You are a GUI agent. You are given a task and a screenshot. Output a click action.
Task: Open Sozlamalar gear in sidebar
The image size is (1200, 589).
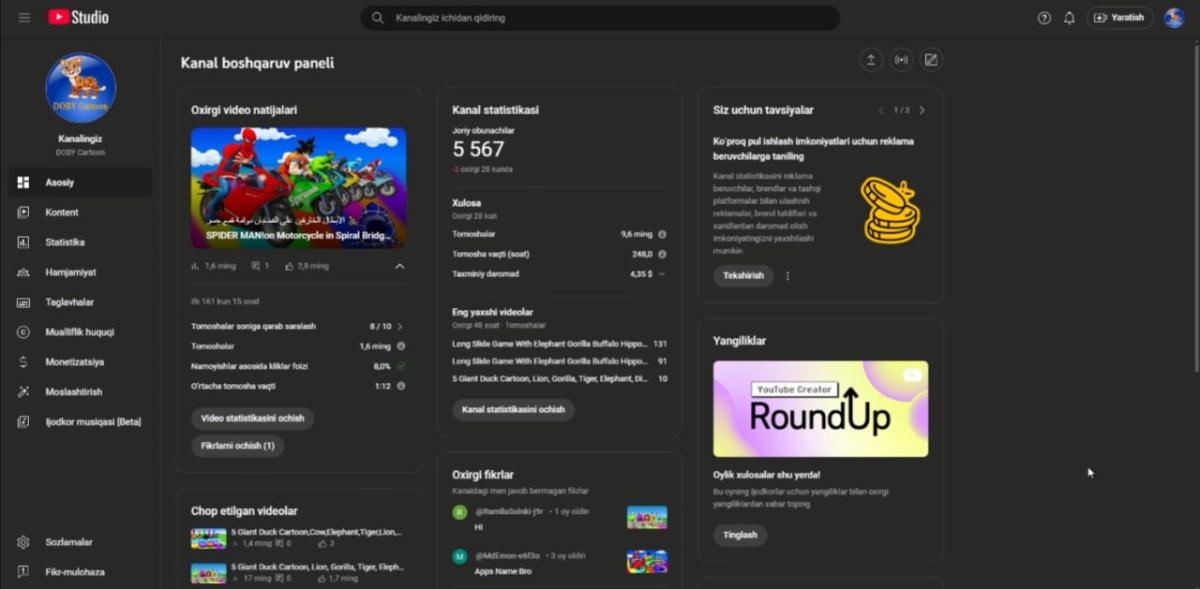click(x=24, y=542)
